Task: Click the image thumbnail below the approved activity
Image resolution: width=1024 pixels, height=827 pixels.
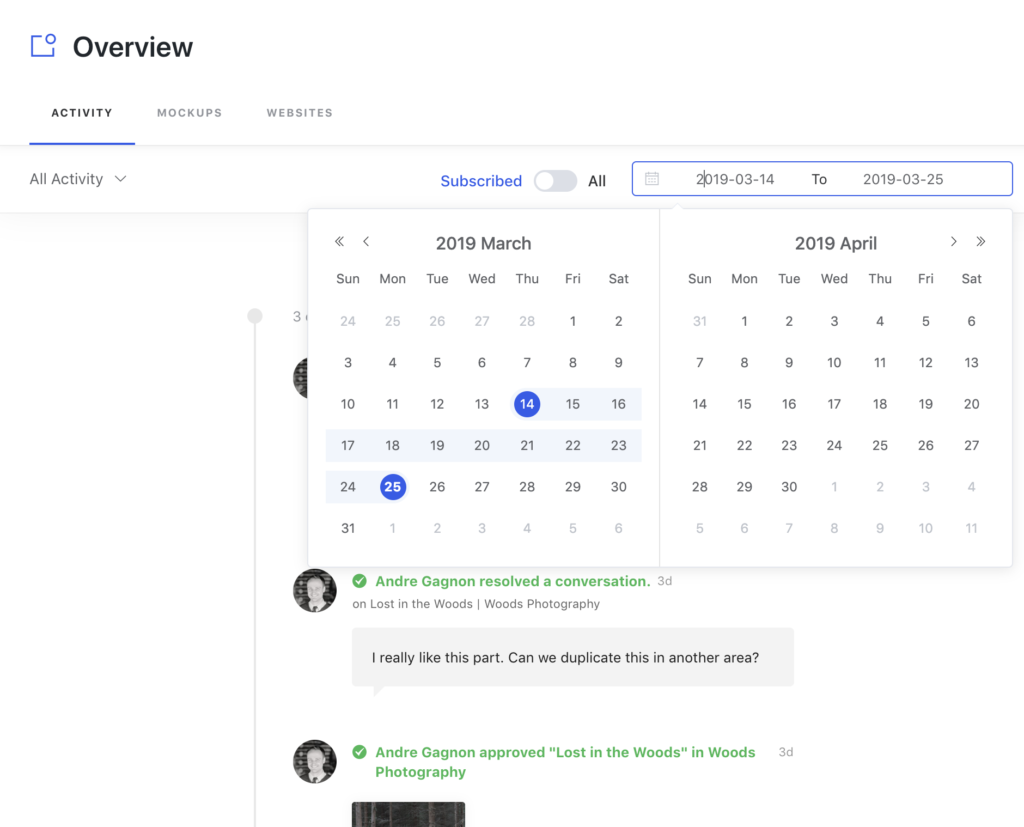Action: (x=407, y=814)
